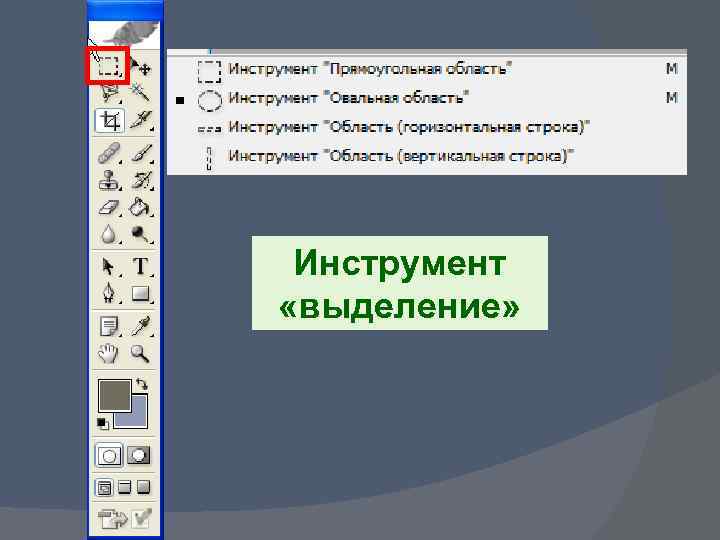
Task: Switch to Standard editing mode
Action: [109, 456]
